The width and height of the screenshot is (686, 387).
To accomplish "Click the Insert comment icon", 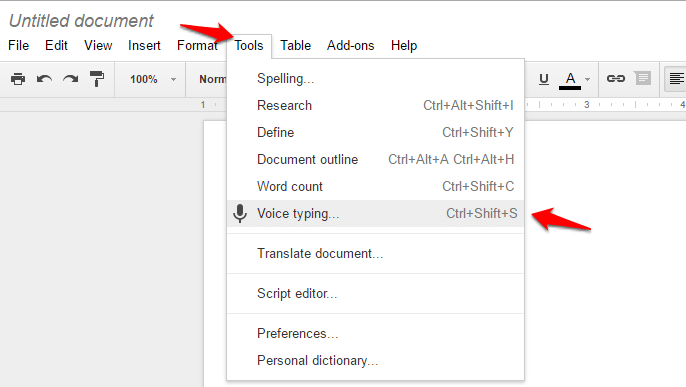I will (643, 79).
